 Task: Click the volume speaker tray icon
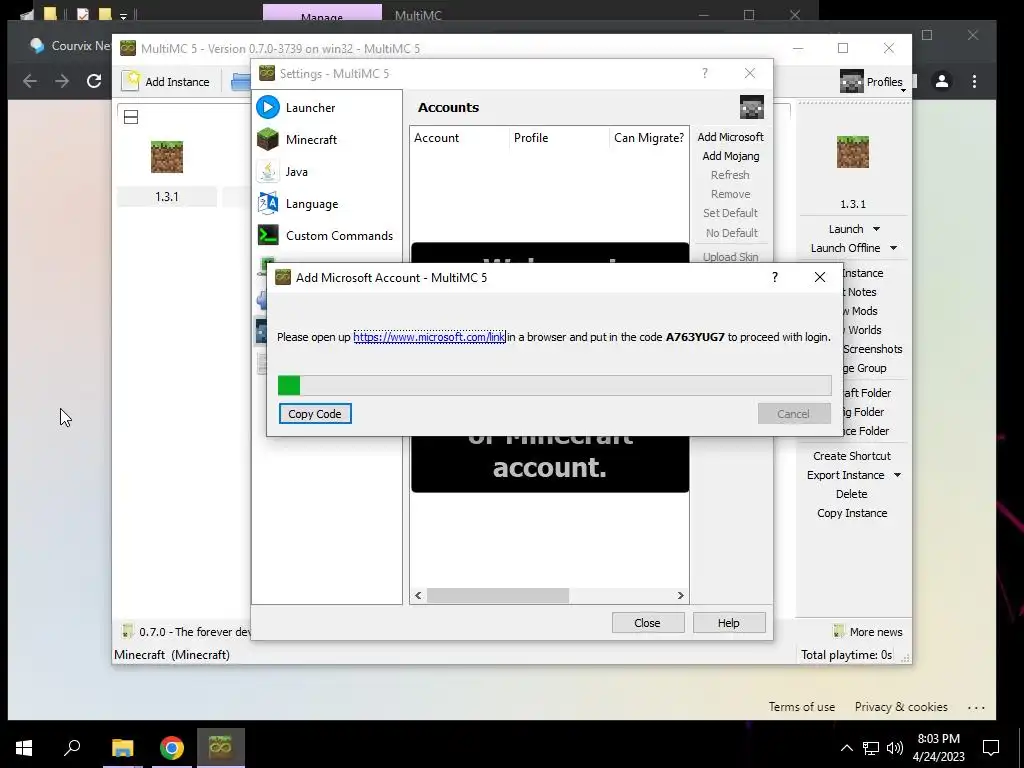(x=895, y=748)
